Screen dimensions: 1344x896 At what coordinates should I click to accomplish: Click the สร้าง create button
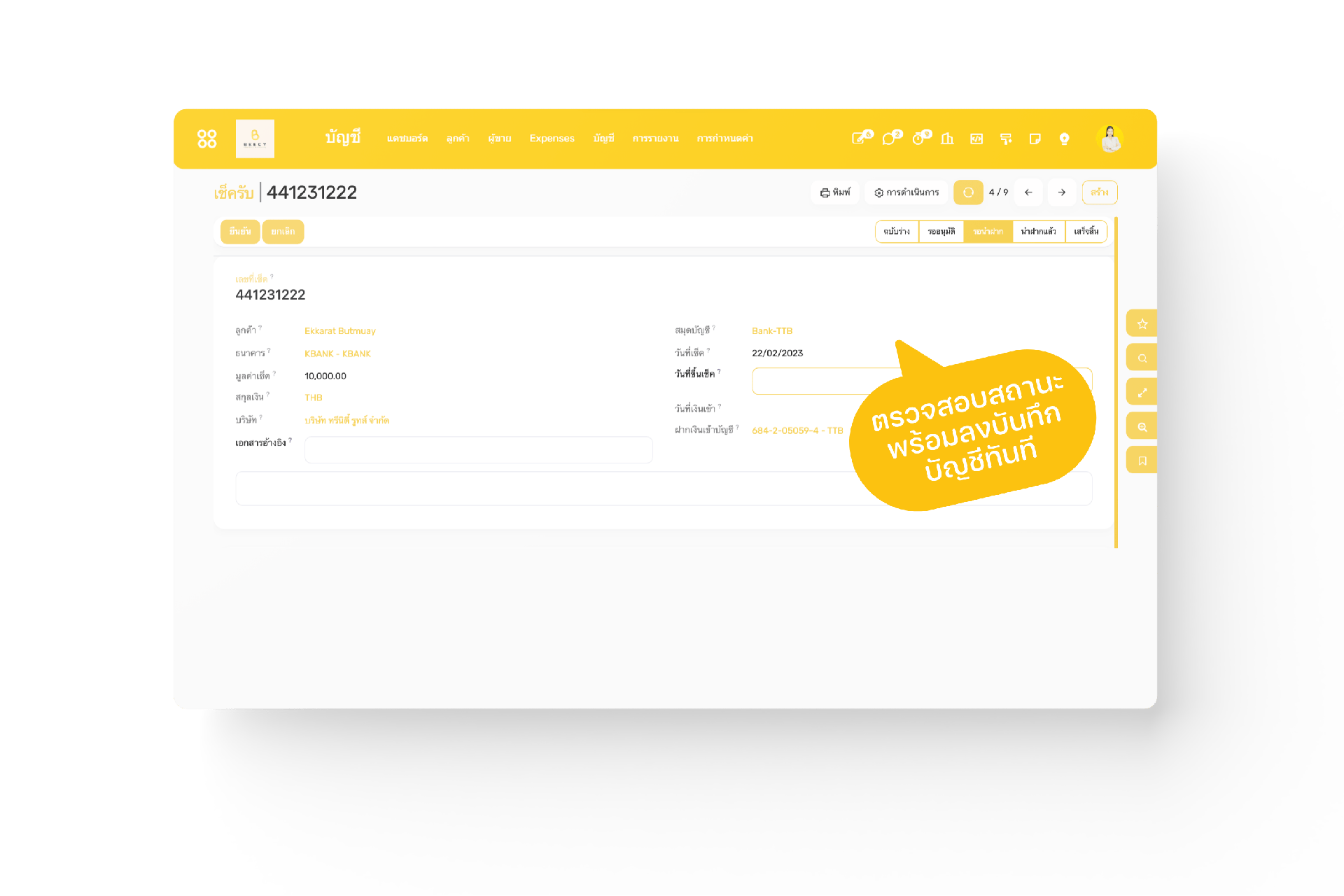click(x=1099, y=192)
